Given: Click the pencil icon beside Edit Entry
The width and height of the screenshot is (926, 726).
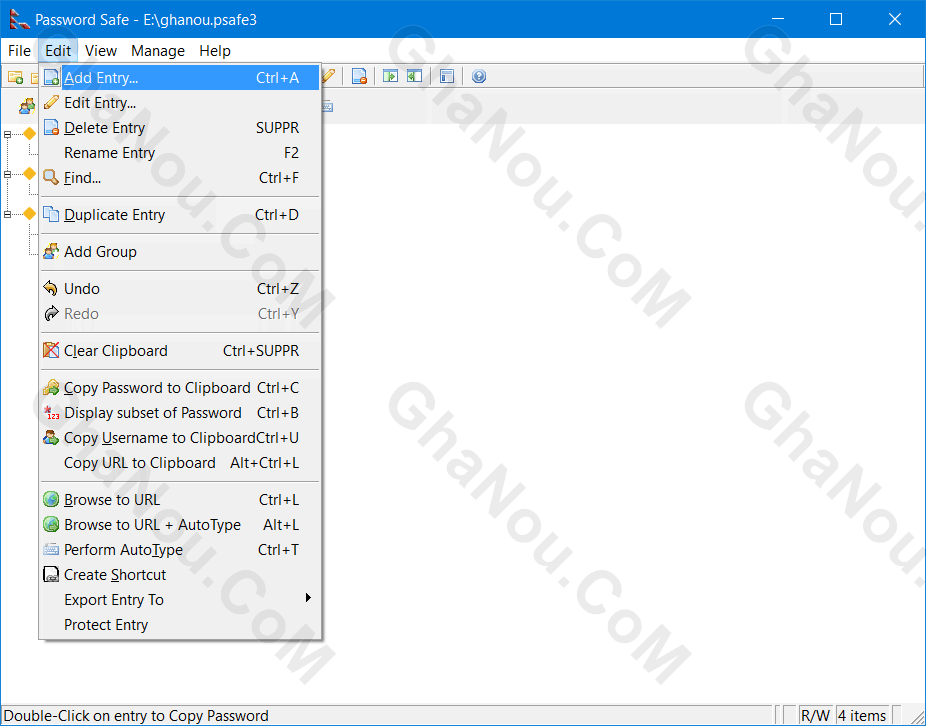Looking at the screenshot, I should 51,103.
